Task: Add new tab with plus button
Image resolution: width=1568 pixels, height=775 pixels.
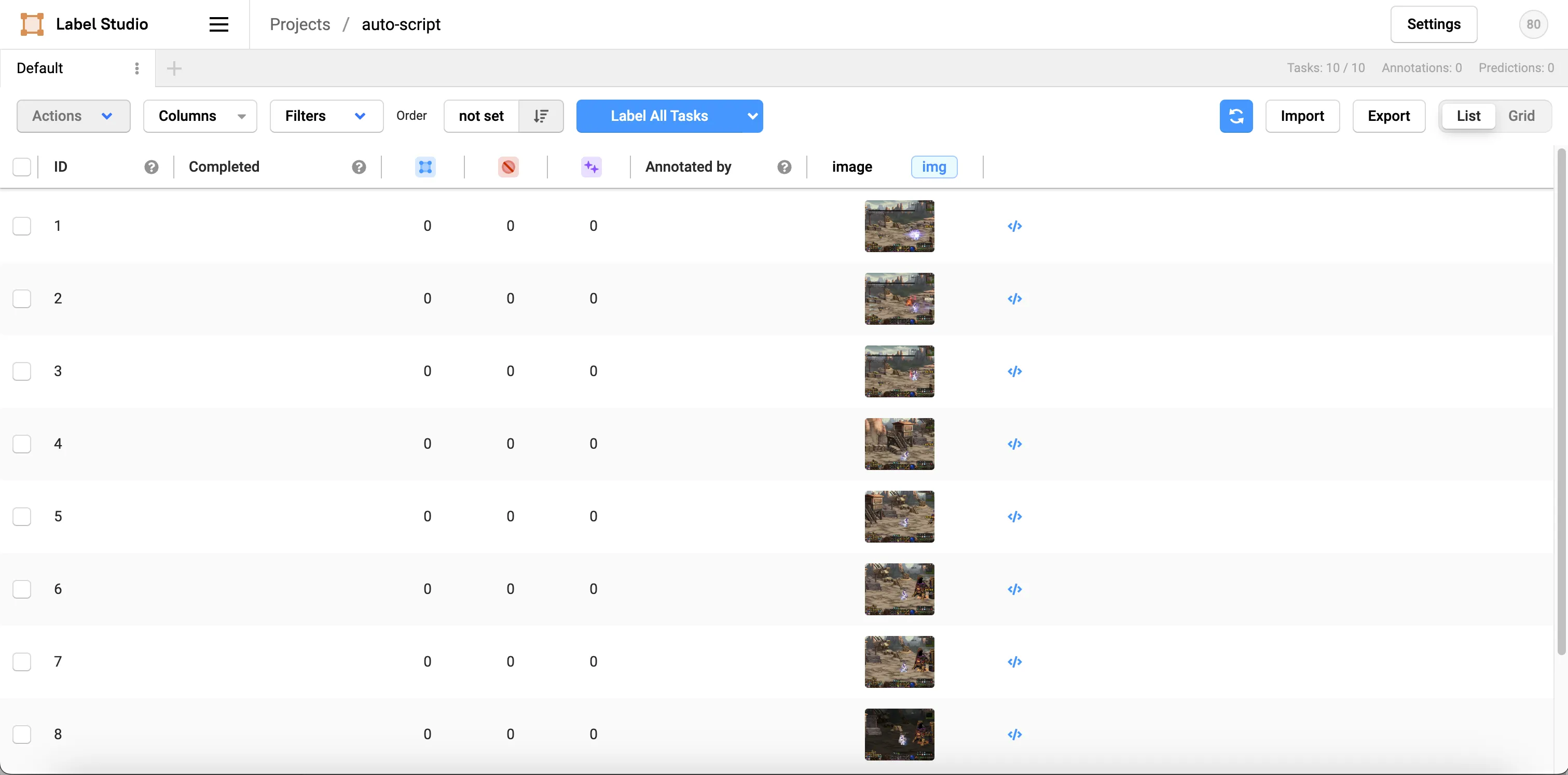Action: tap(174, 68)
